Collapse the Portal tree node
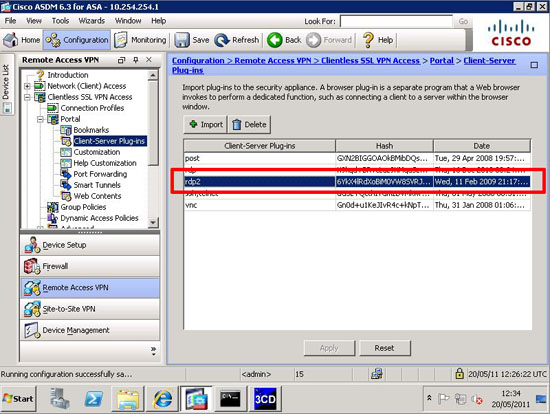Image resolution: width=550 pixels, height=414 pixels. 40,119
